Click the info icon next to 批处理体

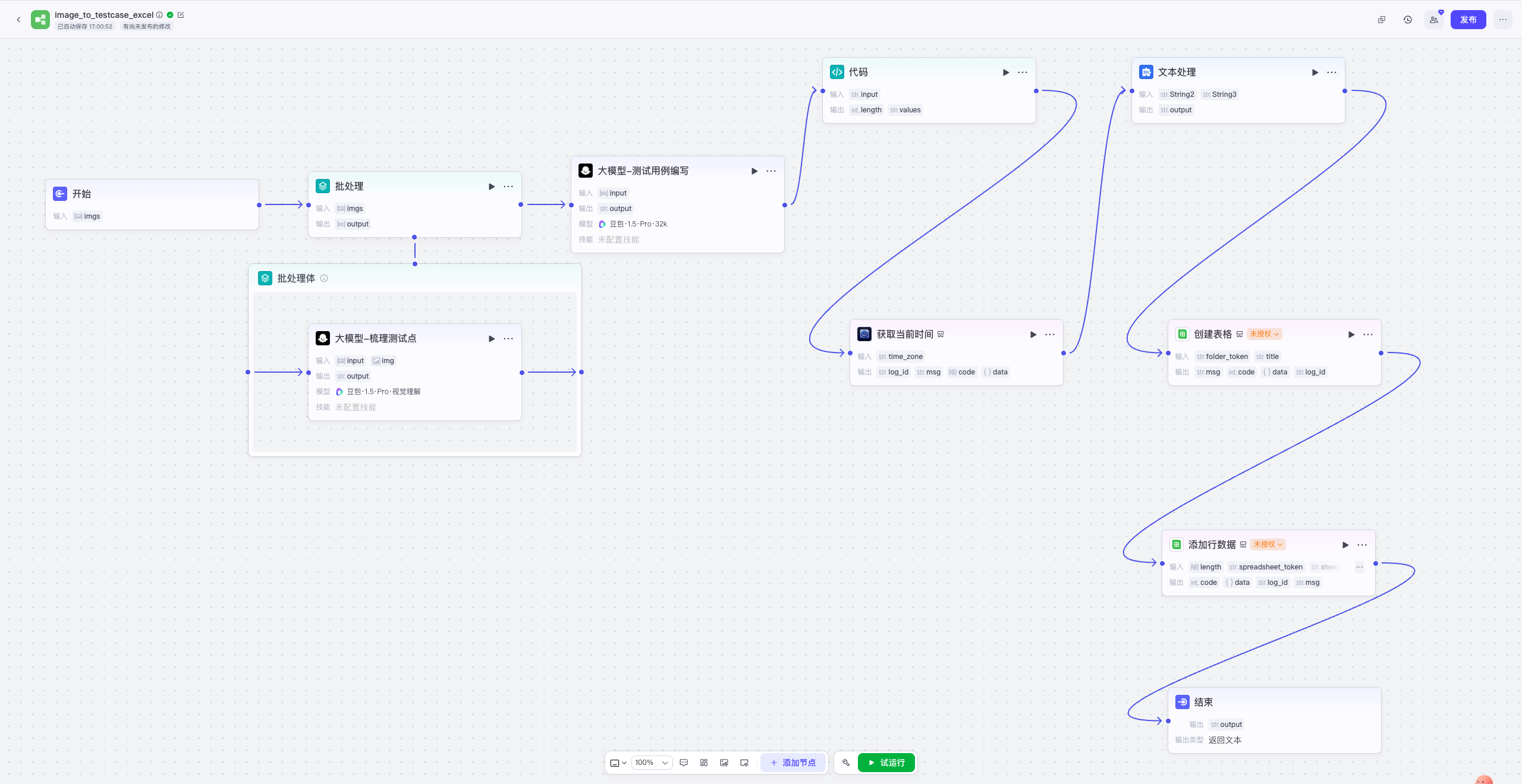(x=324, y=278)
